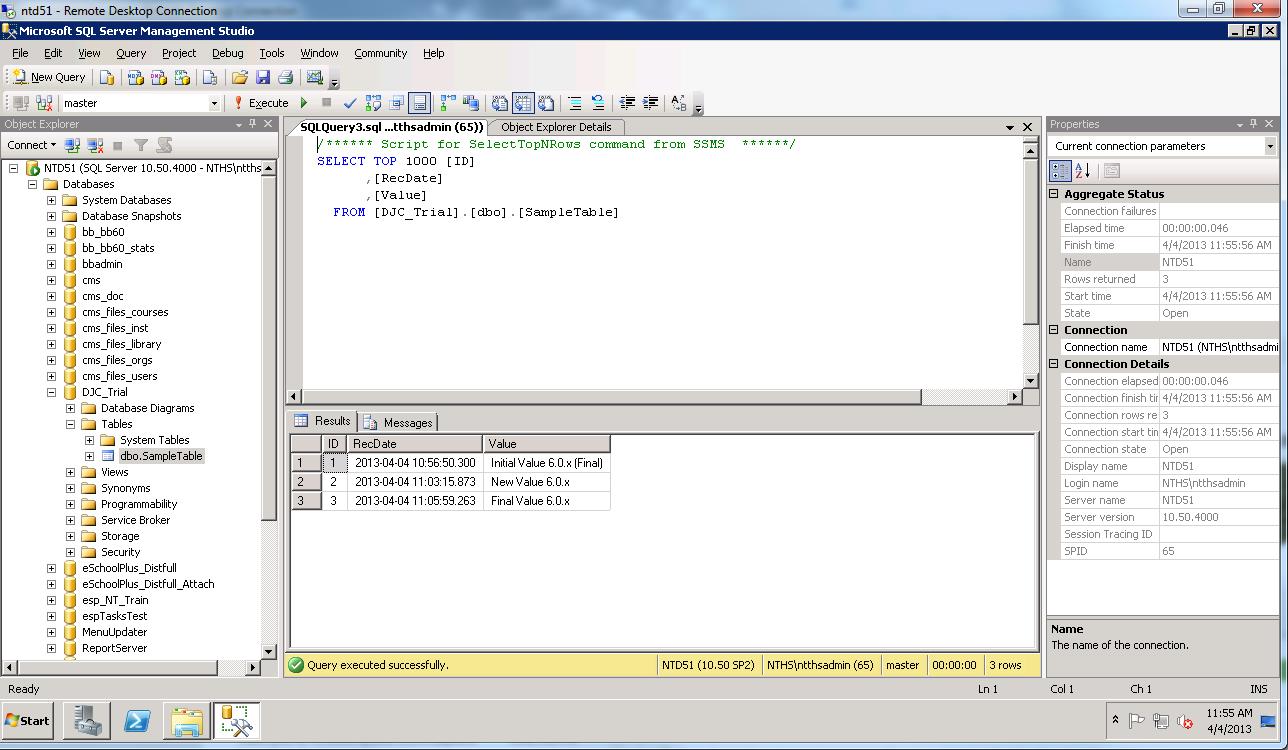Click the Database Engine Query icon
Image resolution: width=1288 pixels, height=750 pixels.
(107, 77)
